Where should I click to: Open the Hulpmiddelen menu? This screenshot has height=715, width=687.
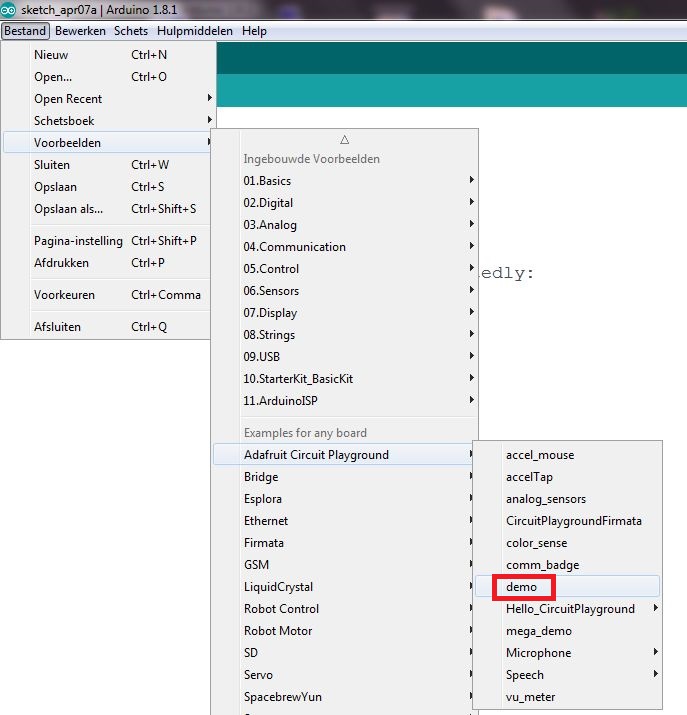pos(195,31)
